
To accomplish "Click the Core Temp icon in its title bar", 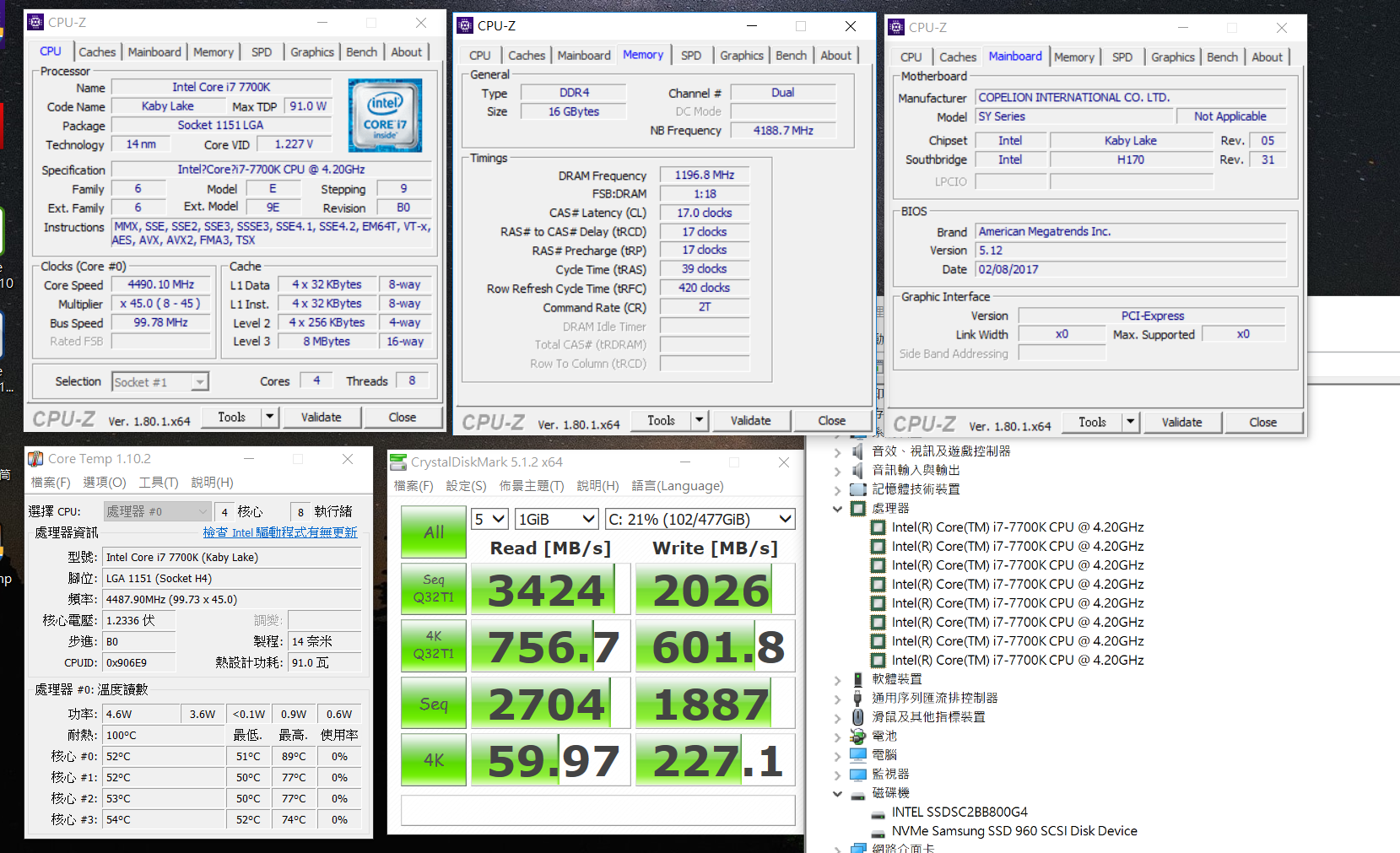I will (35, 459).
